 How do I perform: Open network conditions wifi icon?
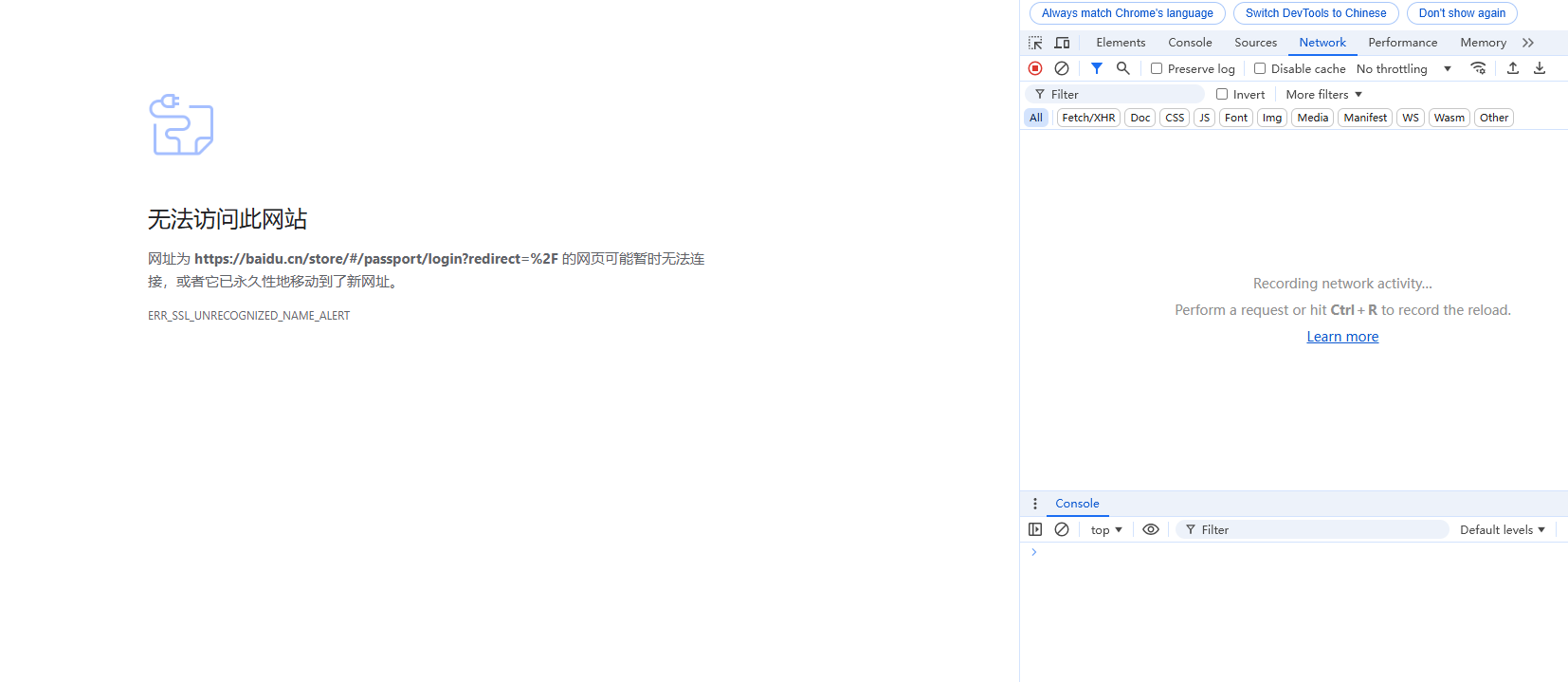click(x=1478, y=68)
